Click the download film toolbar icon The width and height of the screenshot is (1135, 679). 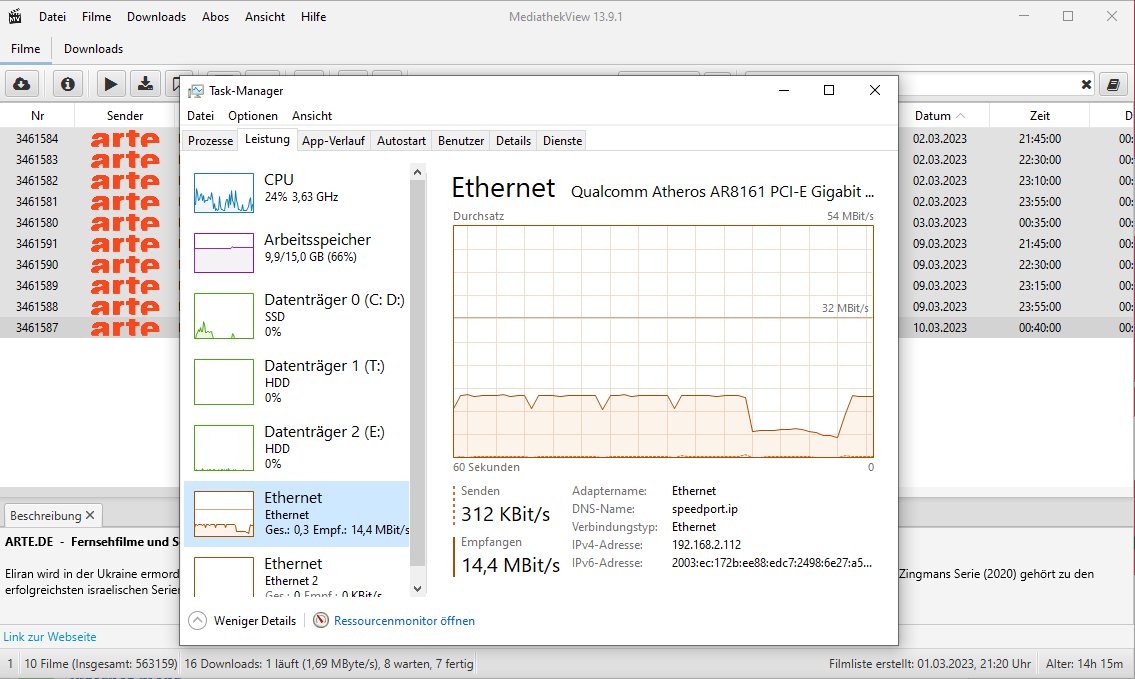(x=145, y=84)
